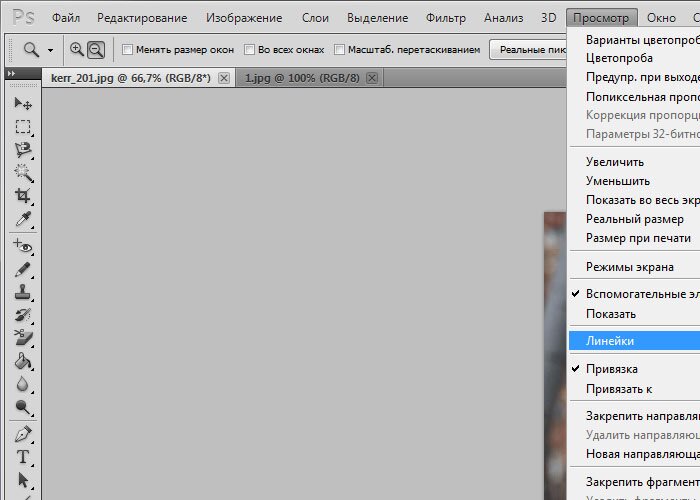Expand the toolbar with double-arrow icon
This screenshot has height=500, width=700.
(12, 73)
